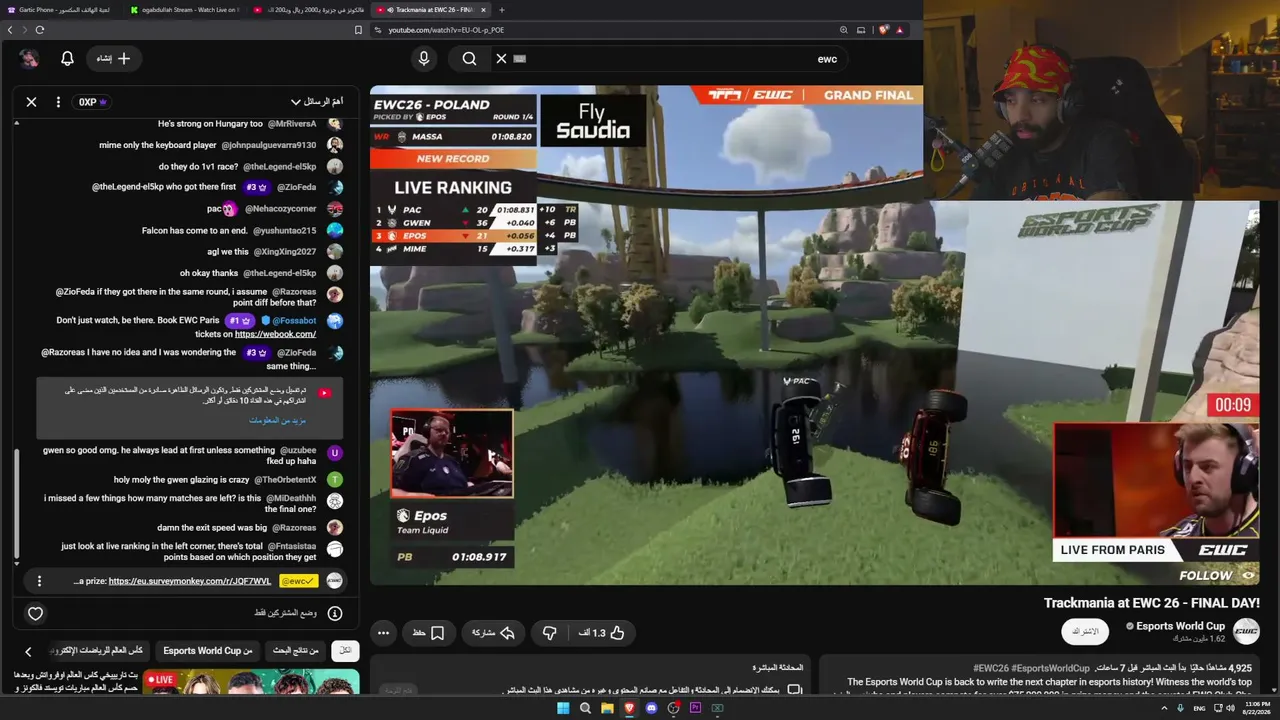Open Discord from the taskbar
This screenshot has width=1280, height=720.
click(x=651, y=708)
